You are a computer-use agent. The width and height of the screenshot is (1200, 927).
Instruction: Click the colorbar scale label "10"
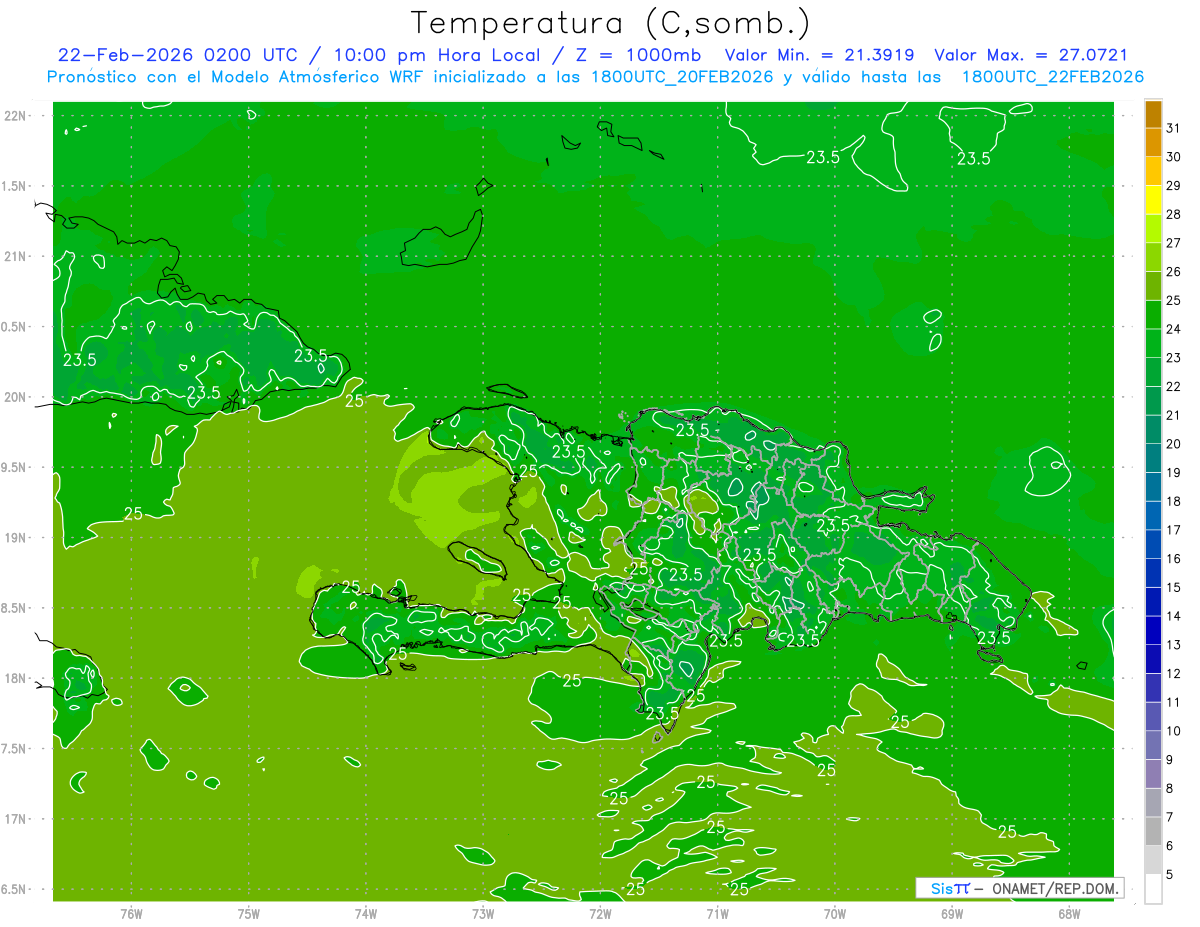point(1173,730)
